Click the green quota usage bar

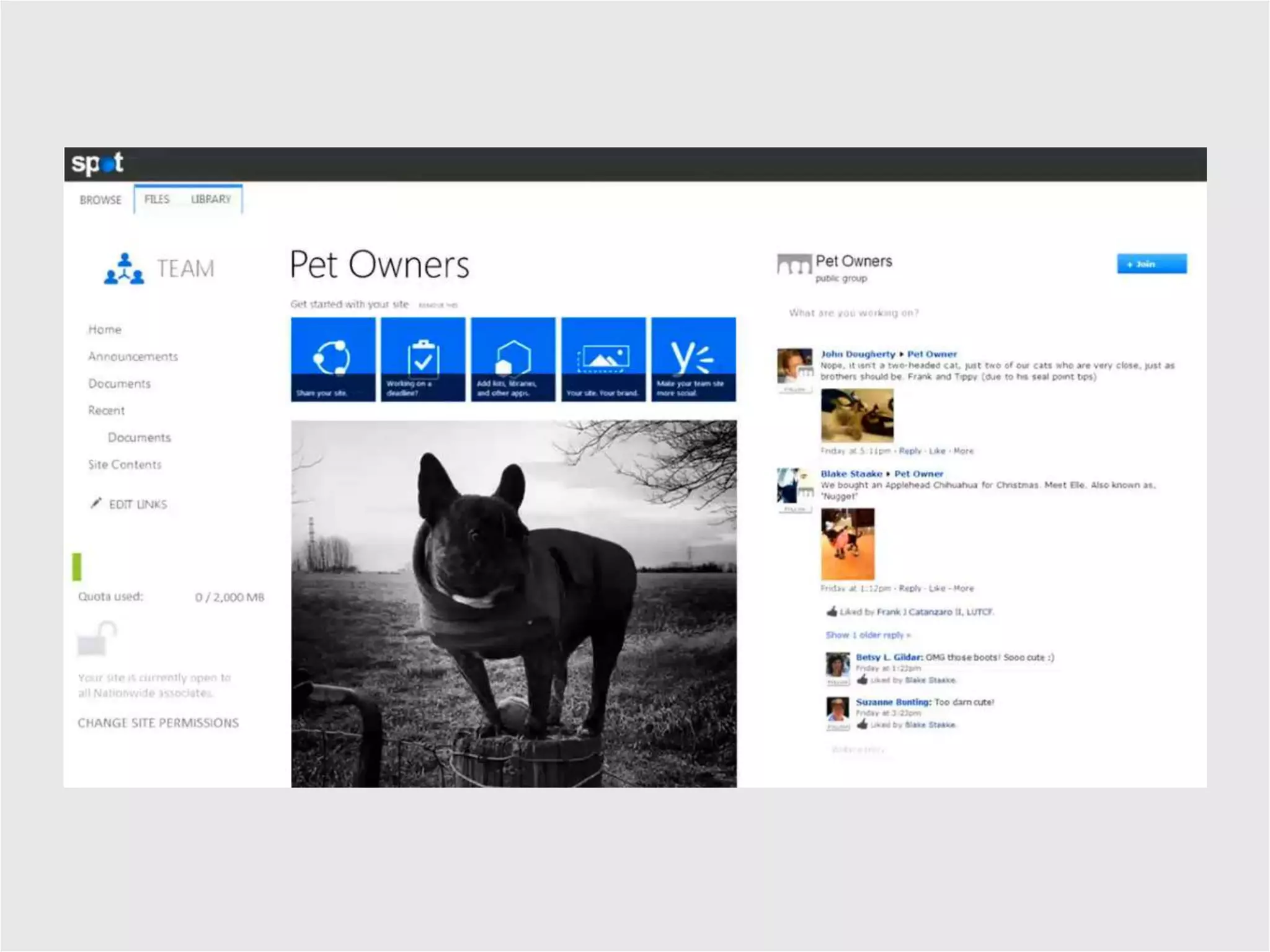click(77, 566)
